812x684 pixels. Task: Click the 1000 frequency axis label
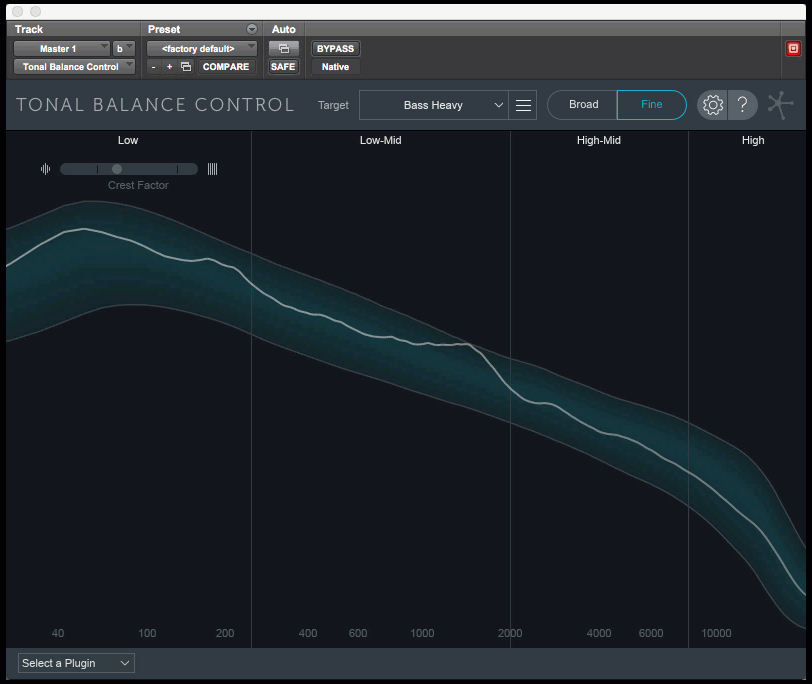(x=422, y=633)
